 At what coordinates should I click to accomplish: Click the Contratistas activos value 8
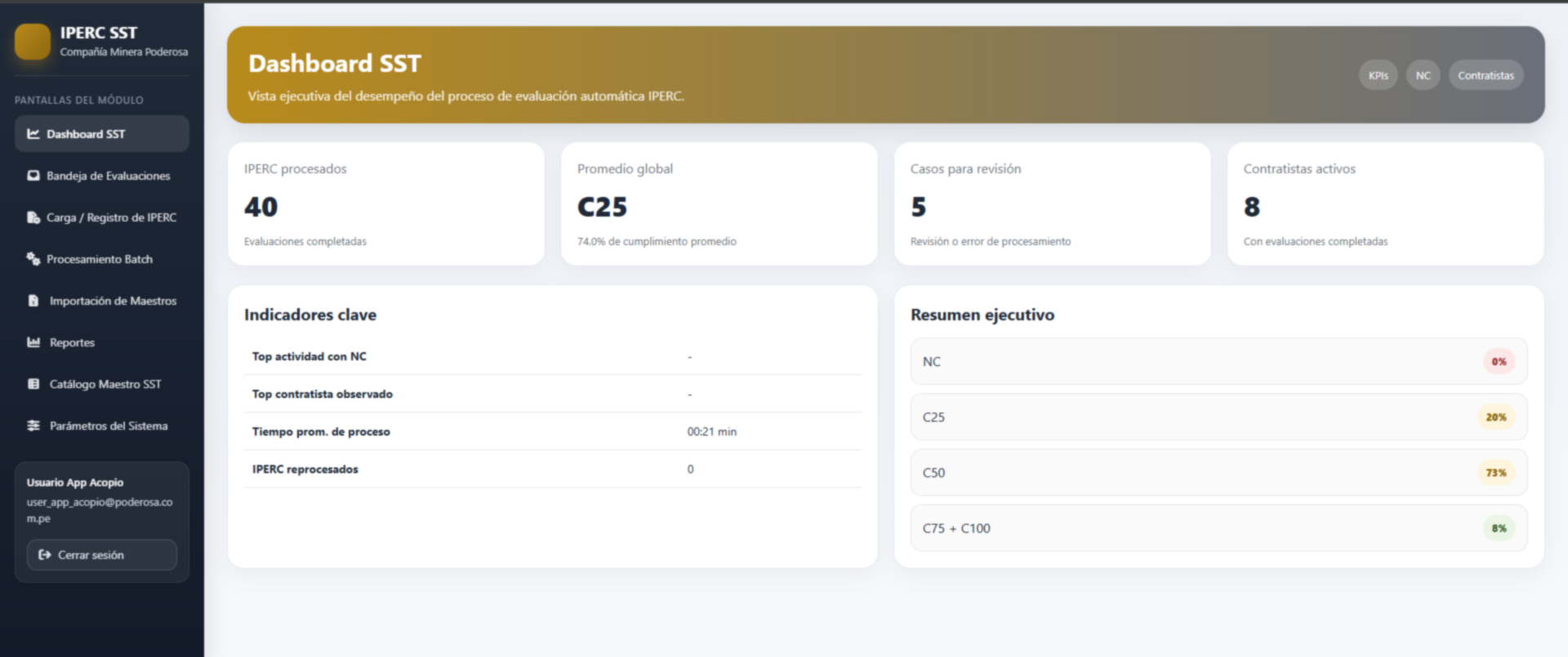click(1252, 207)
